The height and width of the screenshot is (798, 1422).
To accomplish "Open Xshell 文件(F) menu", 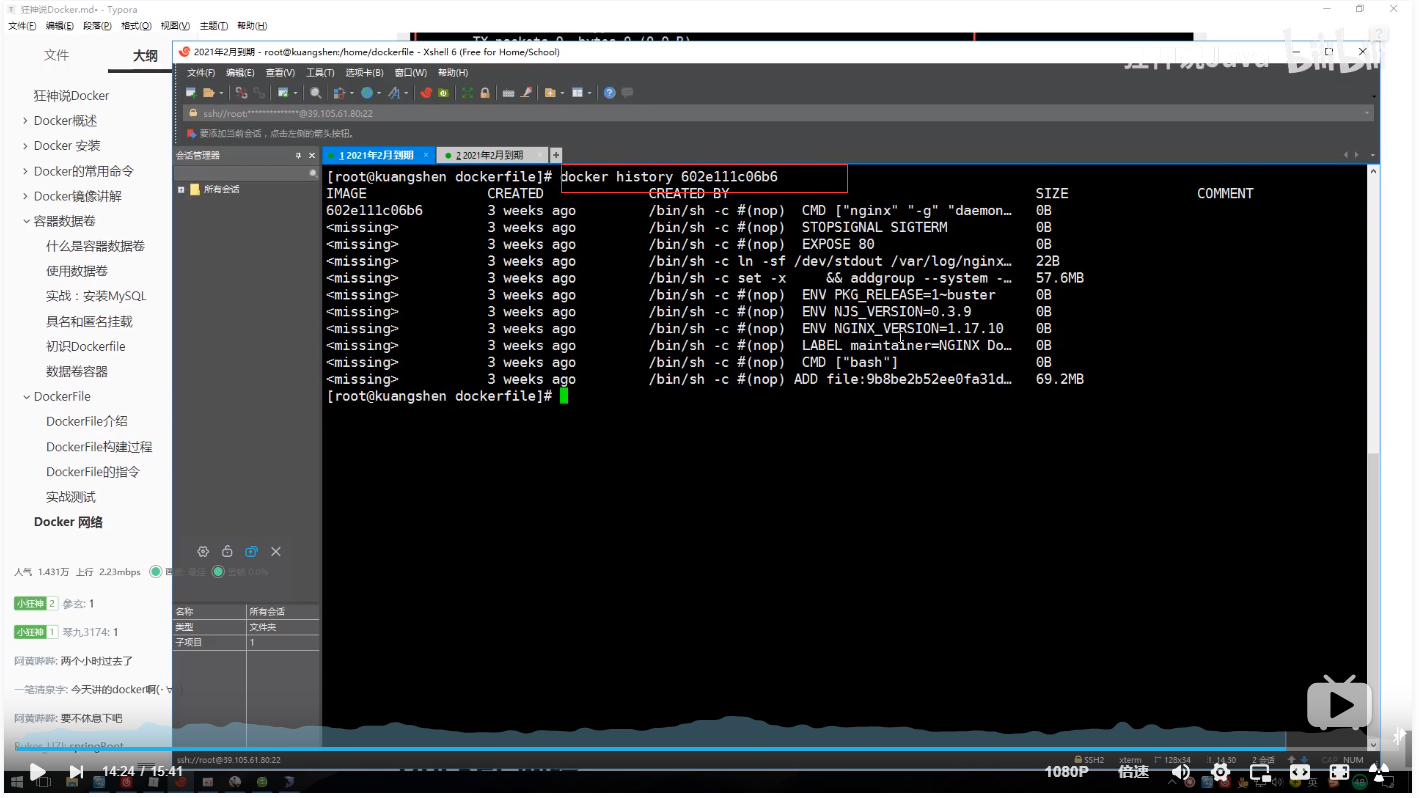I will 201,73.
